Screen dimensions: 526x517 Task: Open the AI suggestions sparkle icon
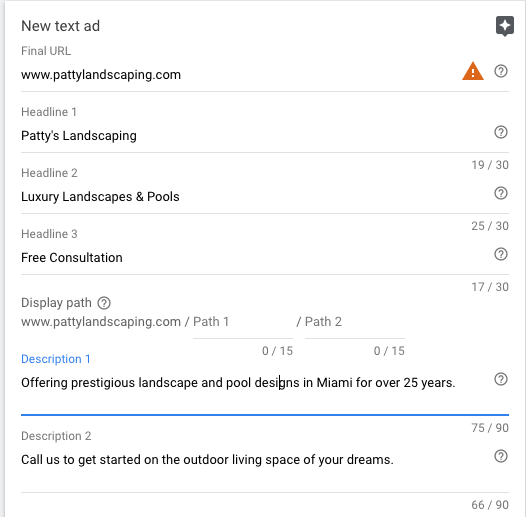[505, 26]
